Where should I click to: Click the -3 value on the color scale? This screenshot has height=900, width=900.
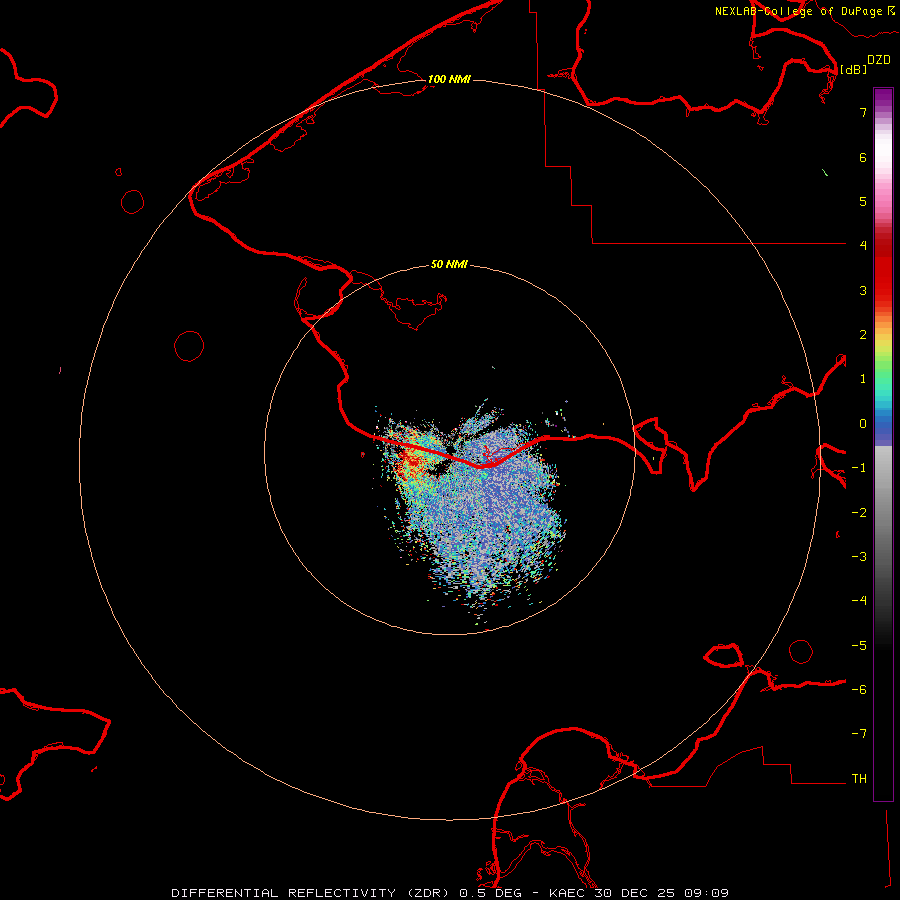point(859,557)
